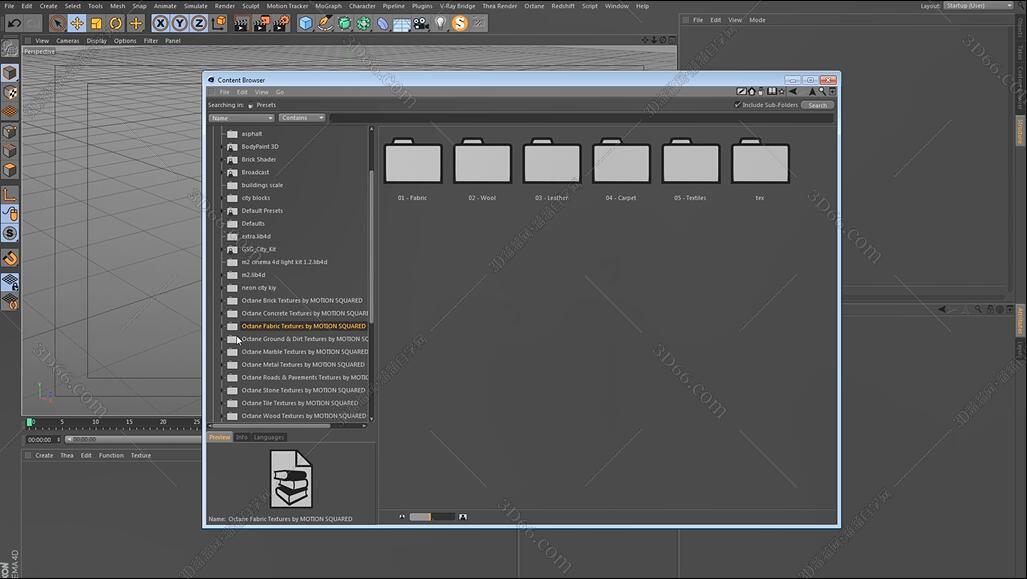Add a Camera object
The width and height of the screenshot is (1027, 579).
click(421, 24)
